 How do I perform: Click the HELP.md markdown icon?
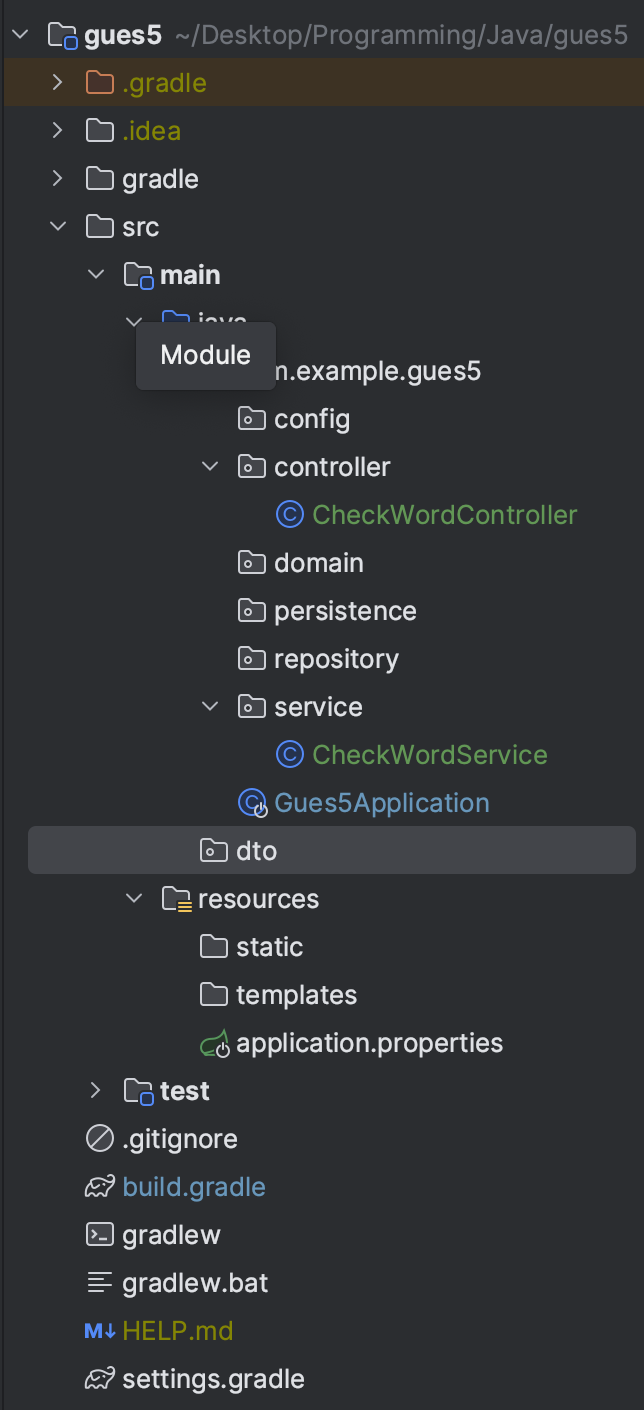[99, 1331]
